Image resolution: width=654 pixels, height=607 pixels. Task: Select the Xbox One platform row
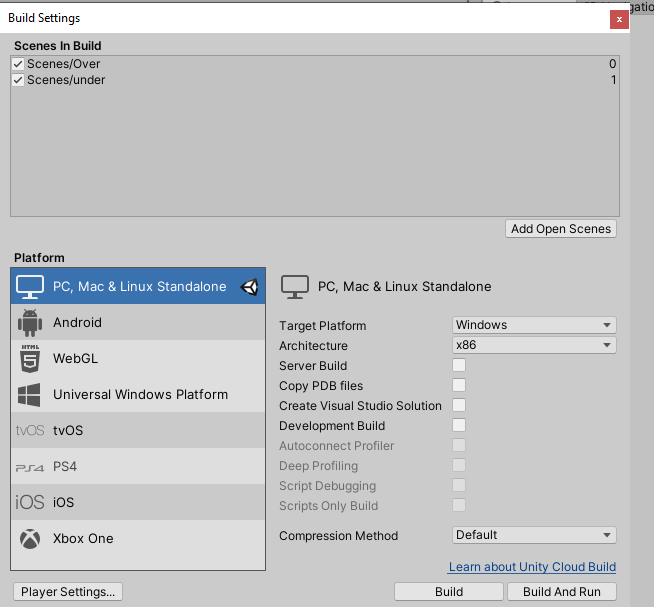pos(138,538)
